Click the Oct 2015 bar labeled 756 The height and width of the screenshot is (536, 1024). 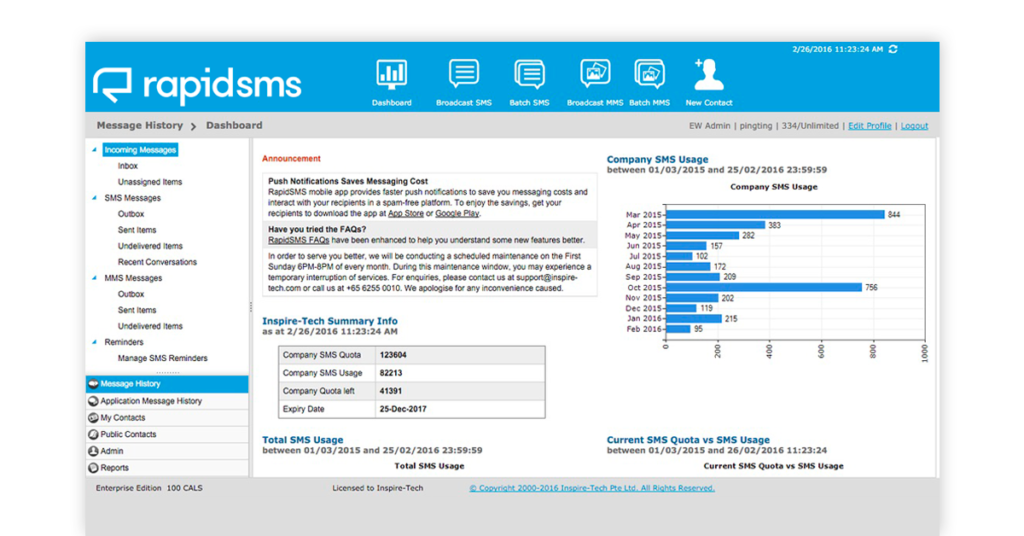tap(763, 287)
